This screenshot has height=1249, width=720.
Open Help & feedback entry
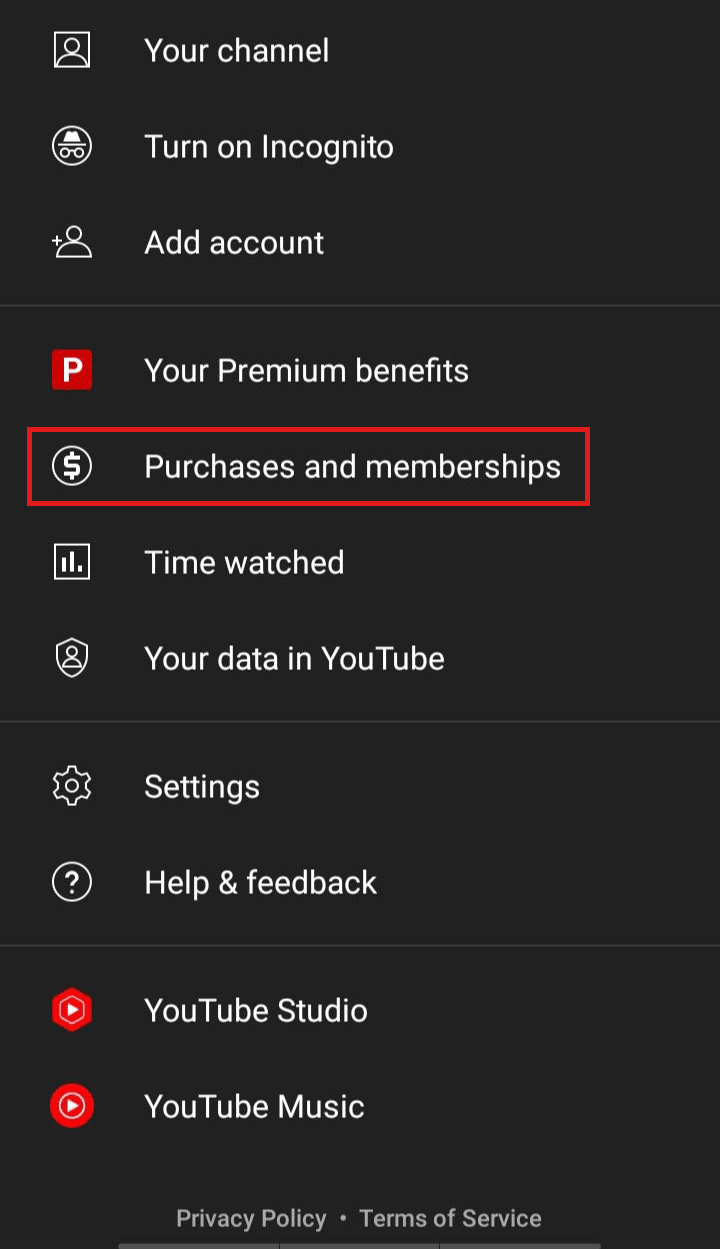360,882
